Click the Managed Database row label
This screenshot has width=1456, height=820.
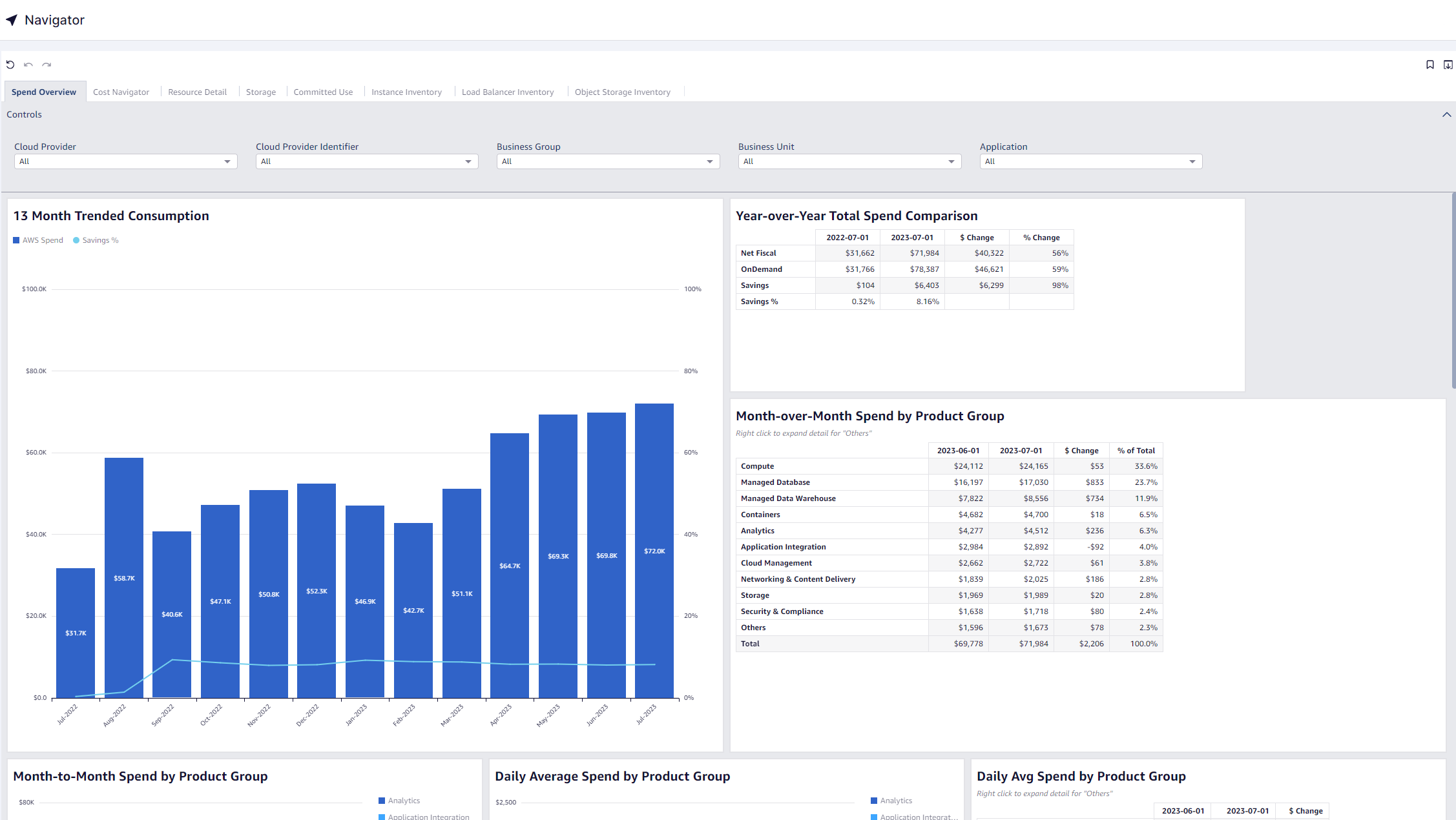(x=775, y=482)
